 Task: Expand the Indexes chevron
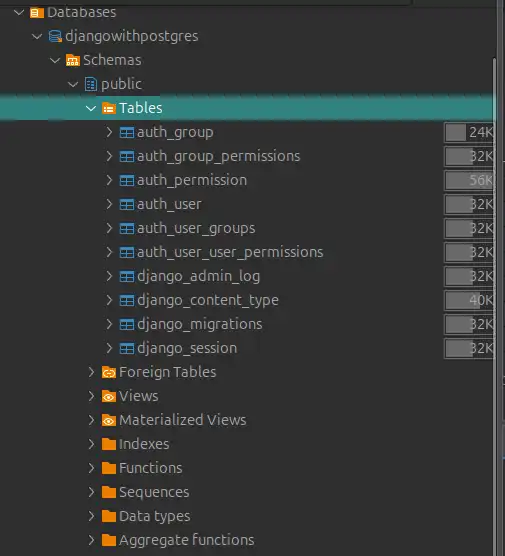click(91, 444)
